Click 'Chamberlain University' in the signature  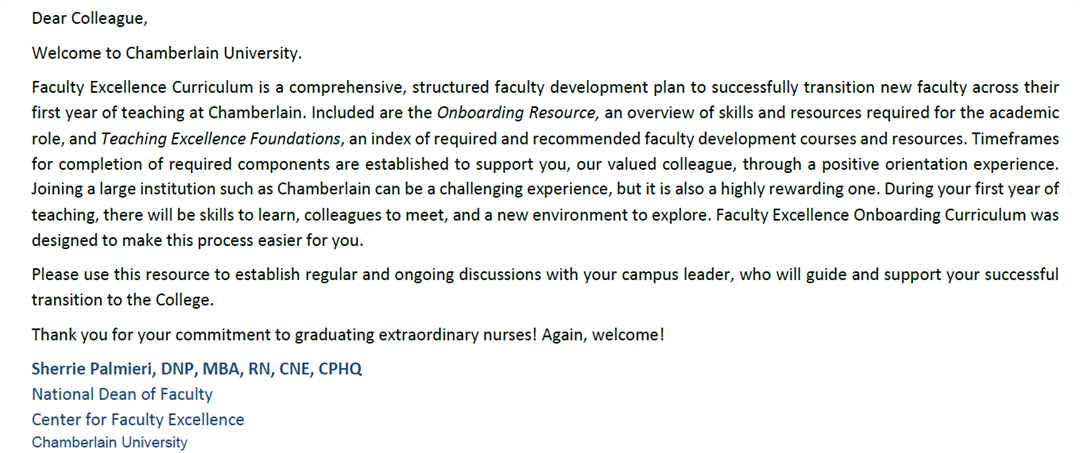[110, 442]
